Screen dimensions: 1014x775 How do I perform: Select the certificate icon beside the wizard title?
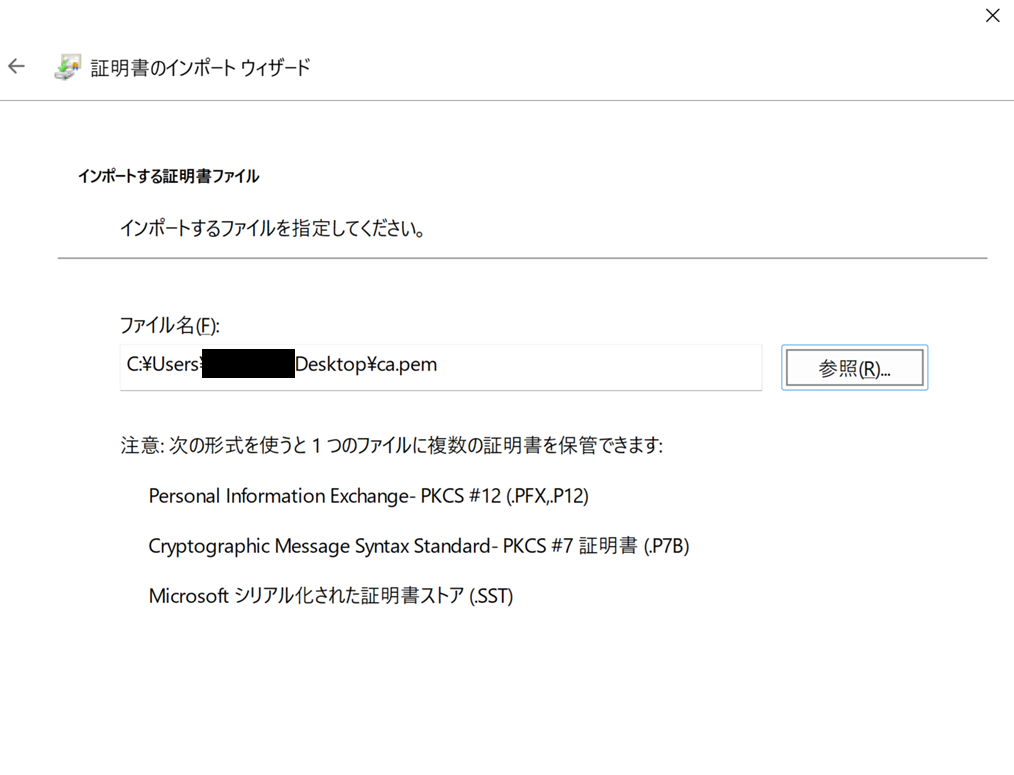[66, 66]
